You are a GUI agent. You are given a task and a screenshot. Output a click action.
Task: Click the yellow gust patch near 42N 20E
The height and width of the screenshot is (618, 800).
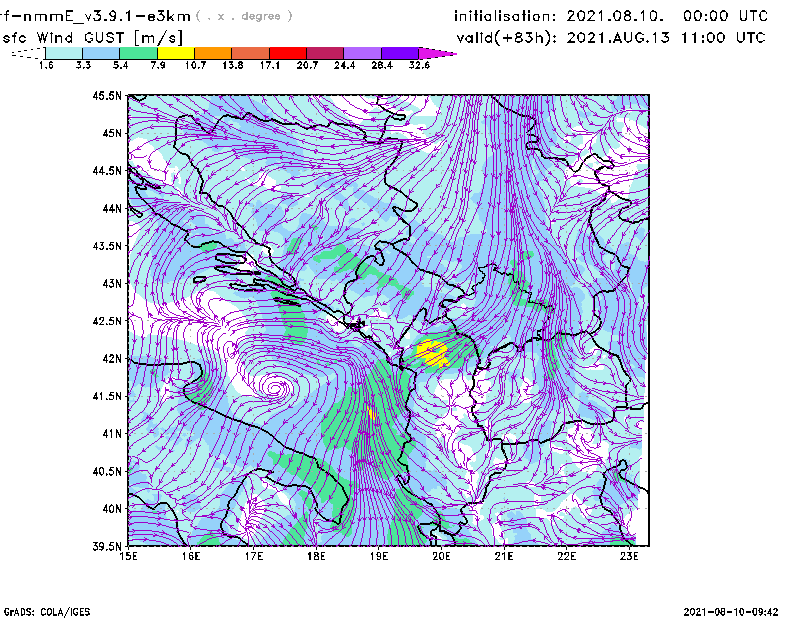point(433,353)
